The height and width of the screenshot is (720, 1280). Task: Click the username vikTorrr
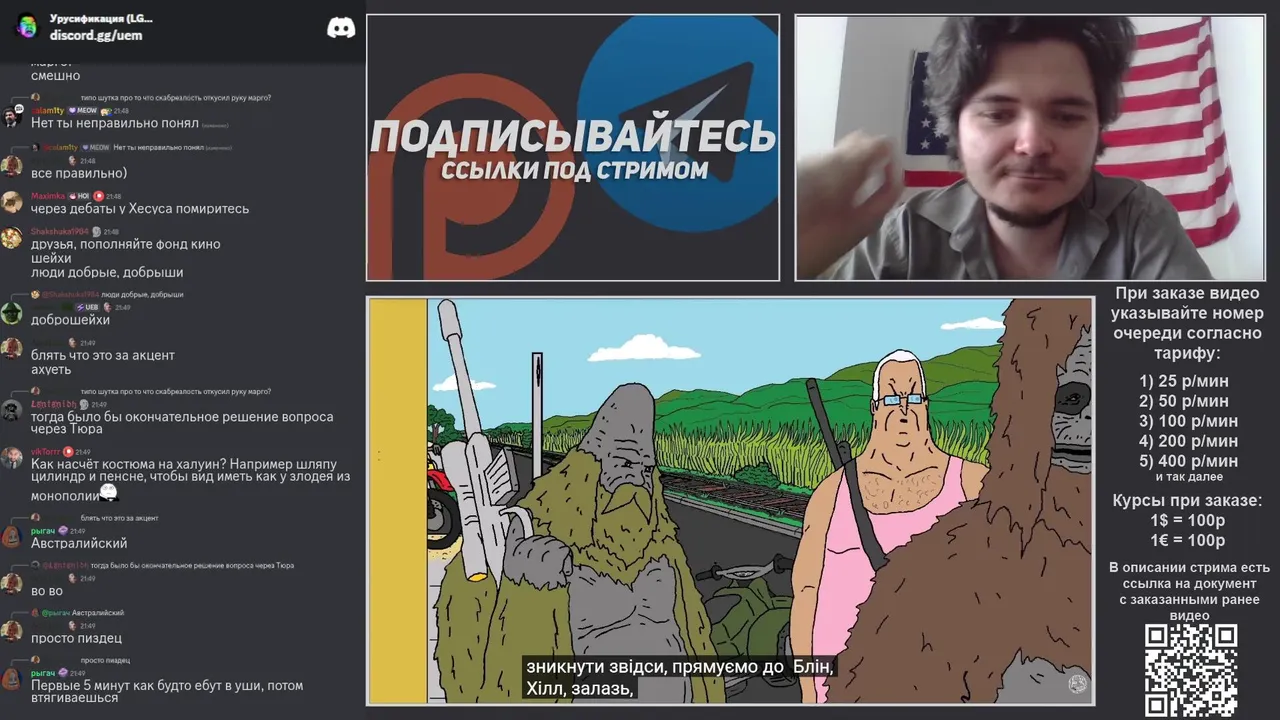click(x=46, y=452)
